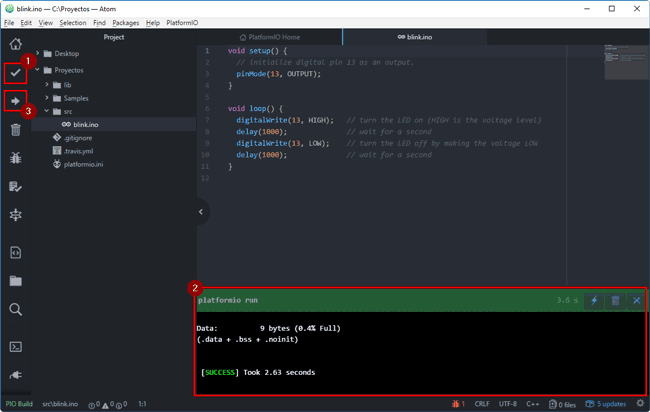This screenshot has width=650, height=412.
Task: Switch to the PlatformIO Home tab
Action: tap(269, 37)
